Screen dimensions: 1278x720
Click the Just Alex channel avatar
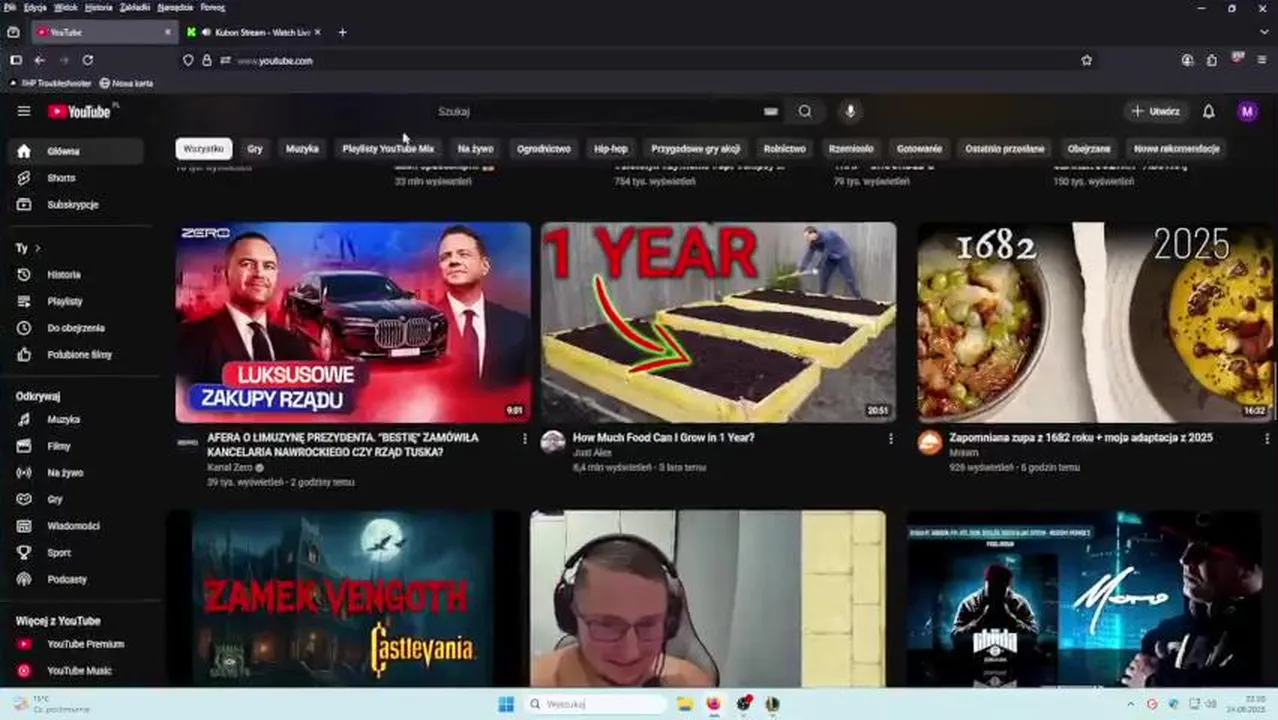[x=553, y=442]
